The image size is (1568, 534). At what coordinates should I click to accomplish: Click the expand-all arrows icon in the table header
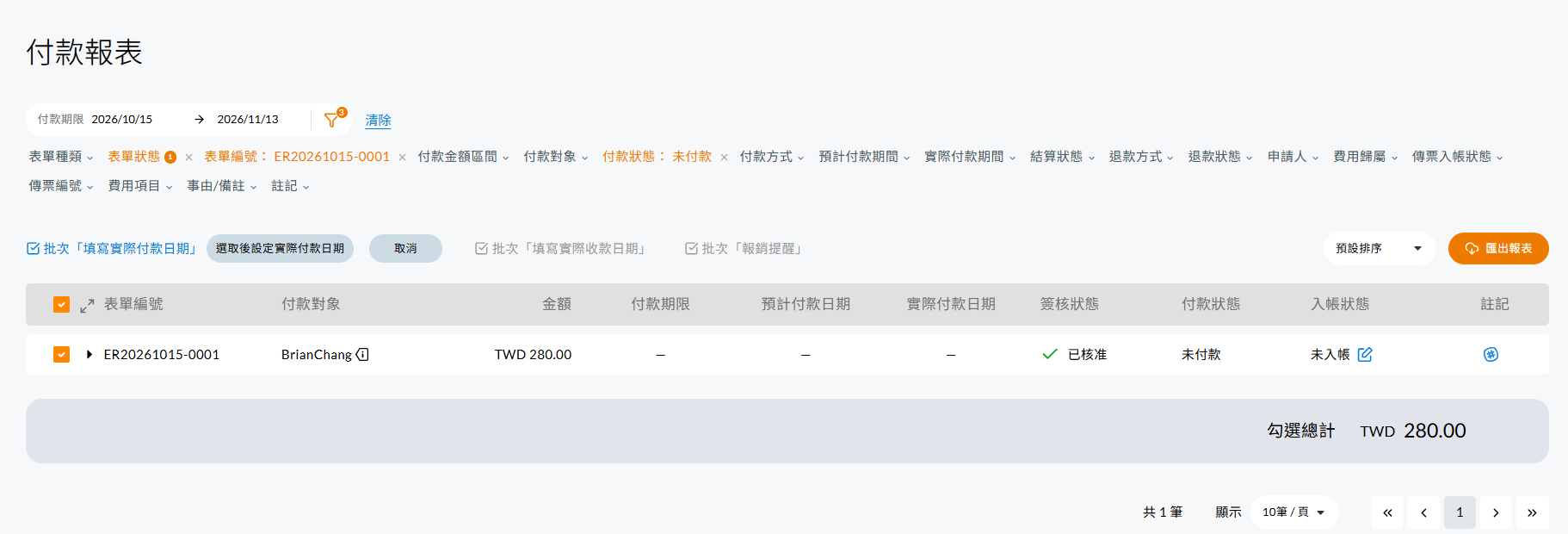pyautogui.click(x=87, y=305)
